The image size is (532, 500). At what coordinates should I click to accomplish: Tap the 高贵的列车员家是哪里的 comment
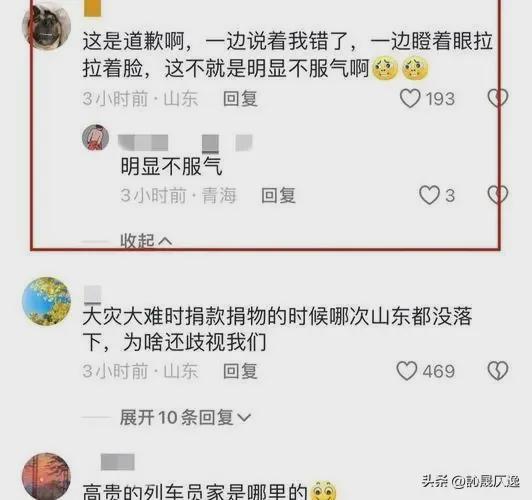210,492
